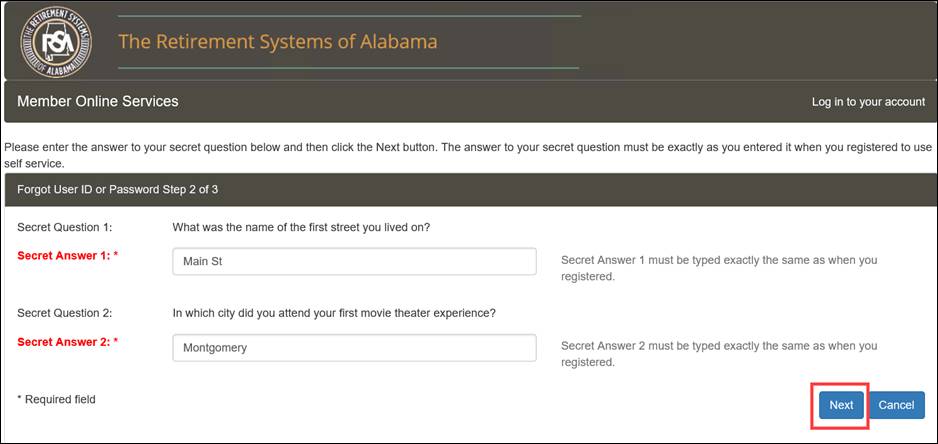The width and height of the screenshot is (938, 444).
Task: Click the Secret Answer 1 input field
Action: coord(354,261)
